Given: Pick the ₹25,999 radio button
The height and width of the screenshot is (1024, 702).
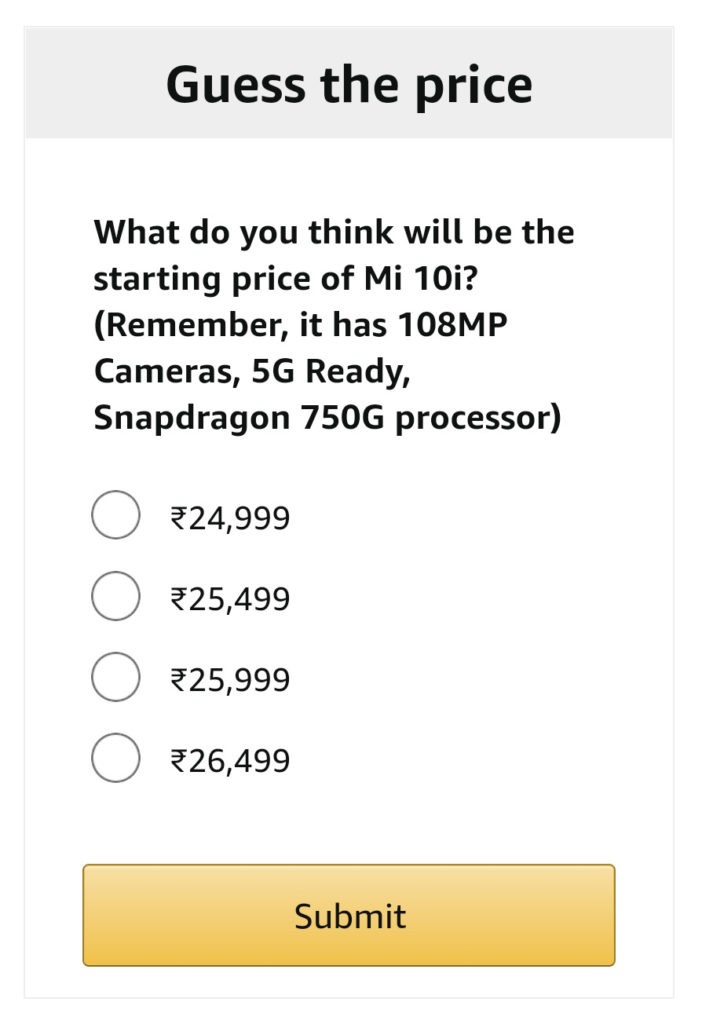Looking at the screenshot, I should (116, 677).
